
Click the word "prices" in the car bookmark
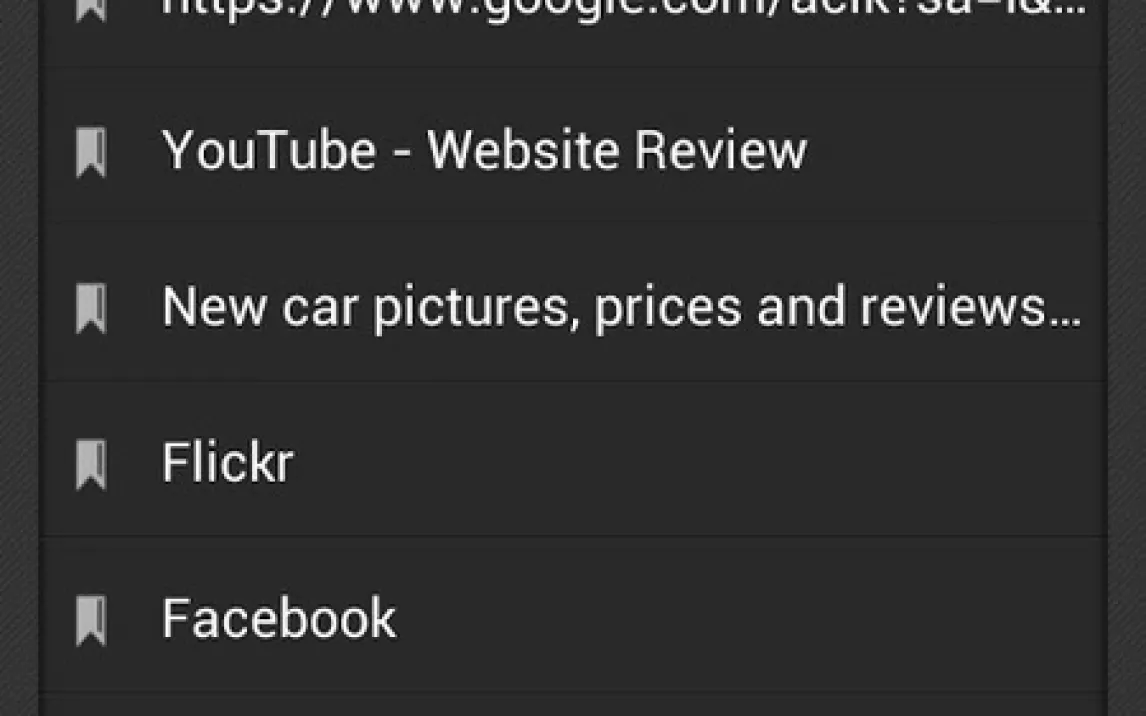[x=668, y=309]
